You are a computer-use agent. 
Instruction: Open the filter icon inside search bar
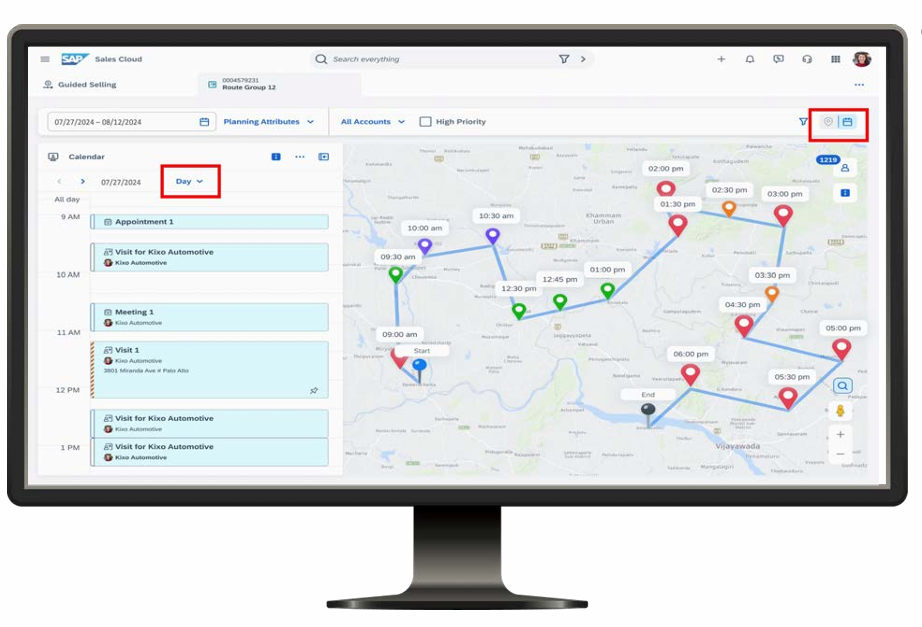(564, 59)
